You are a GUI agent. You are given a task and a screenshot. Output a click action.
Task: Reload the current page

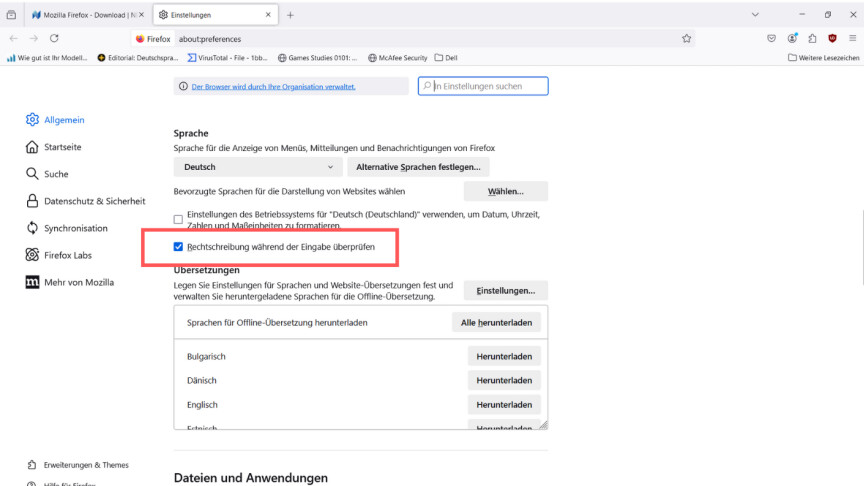(54, 39)
